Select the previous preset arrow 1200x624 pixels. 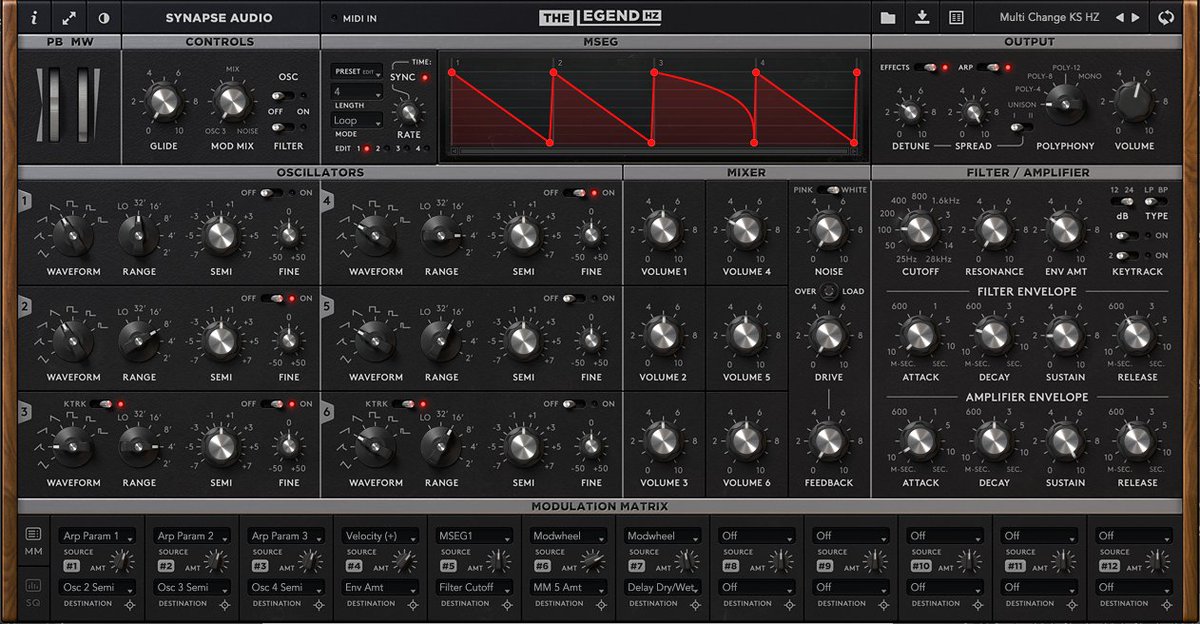pyautogui.click(x=1120, y=17)
